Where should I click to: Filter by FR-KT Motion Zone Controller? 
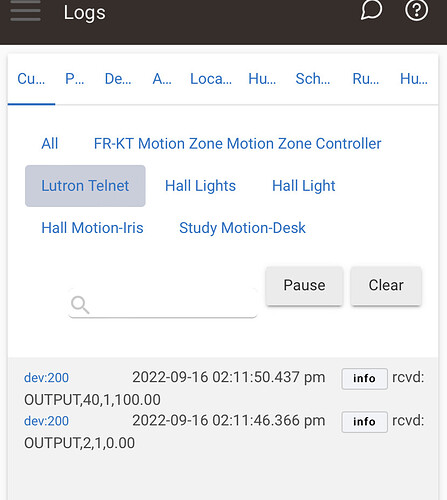237,144
